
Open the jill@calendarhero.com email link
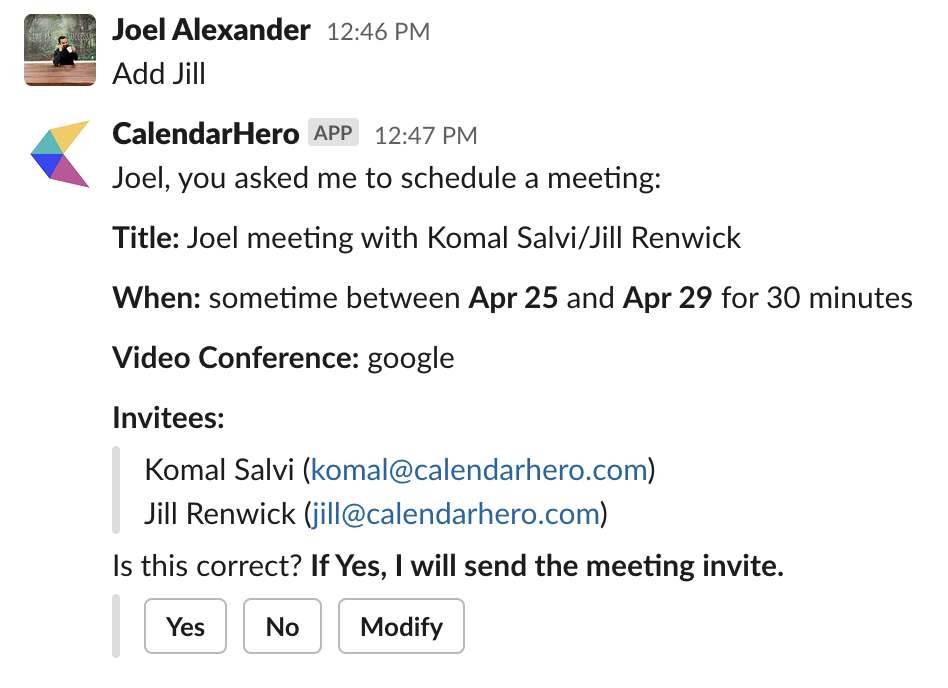pyautogui.click(x=455, y=514)
